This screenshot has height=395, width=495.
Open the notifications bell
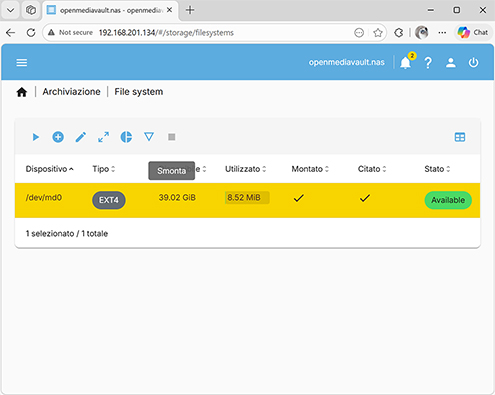(x=405, y=63)
